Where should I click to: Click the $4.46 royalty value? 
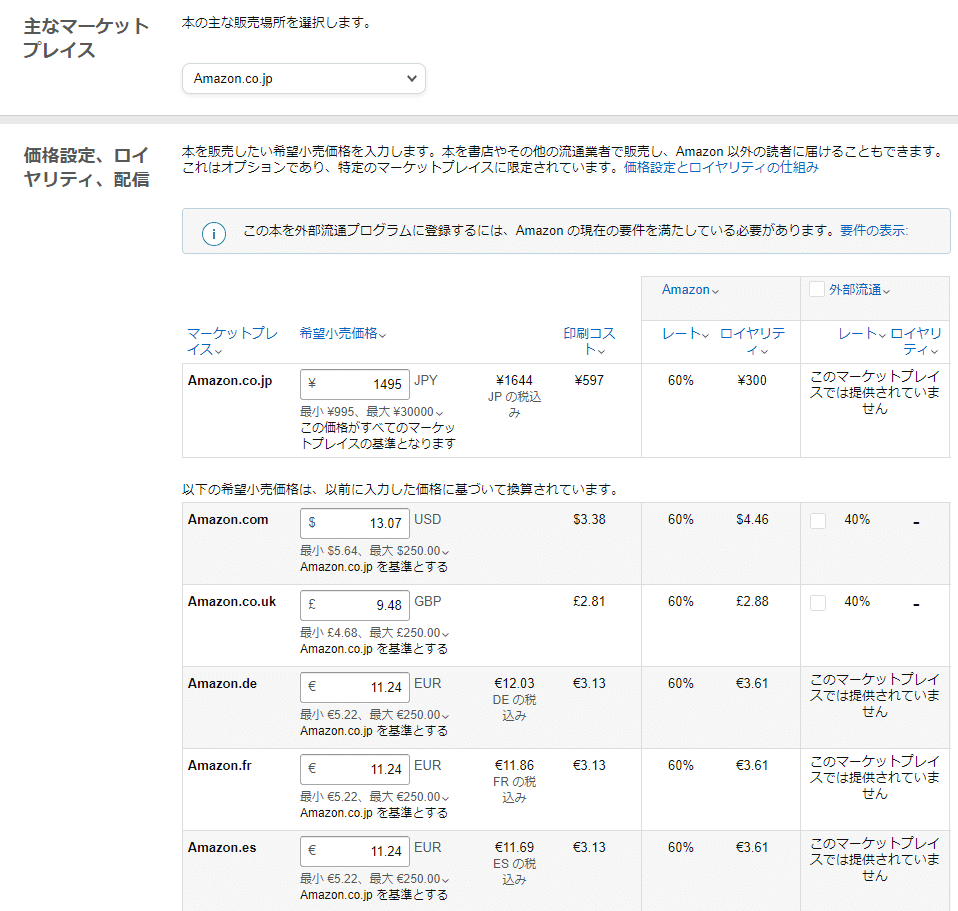pyautogui.click(x=752, y=519)
